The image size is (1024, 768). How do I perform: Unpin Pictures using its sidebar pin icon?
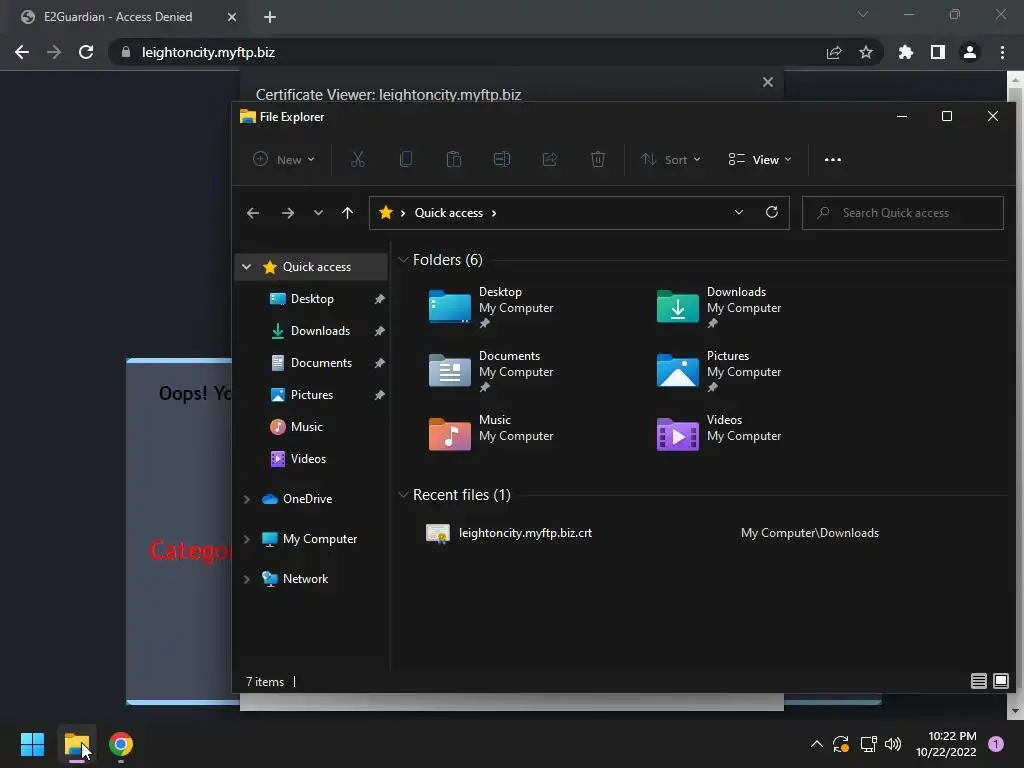click(379, 395)
